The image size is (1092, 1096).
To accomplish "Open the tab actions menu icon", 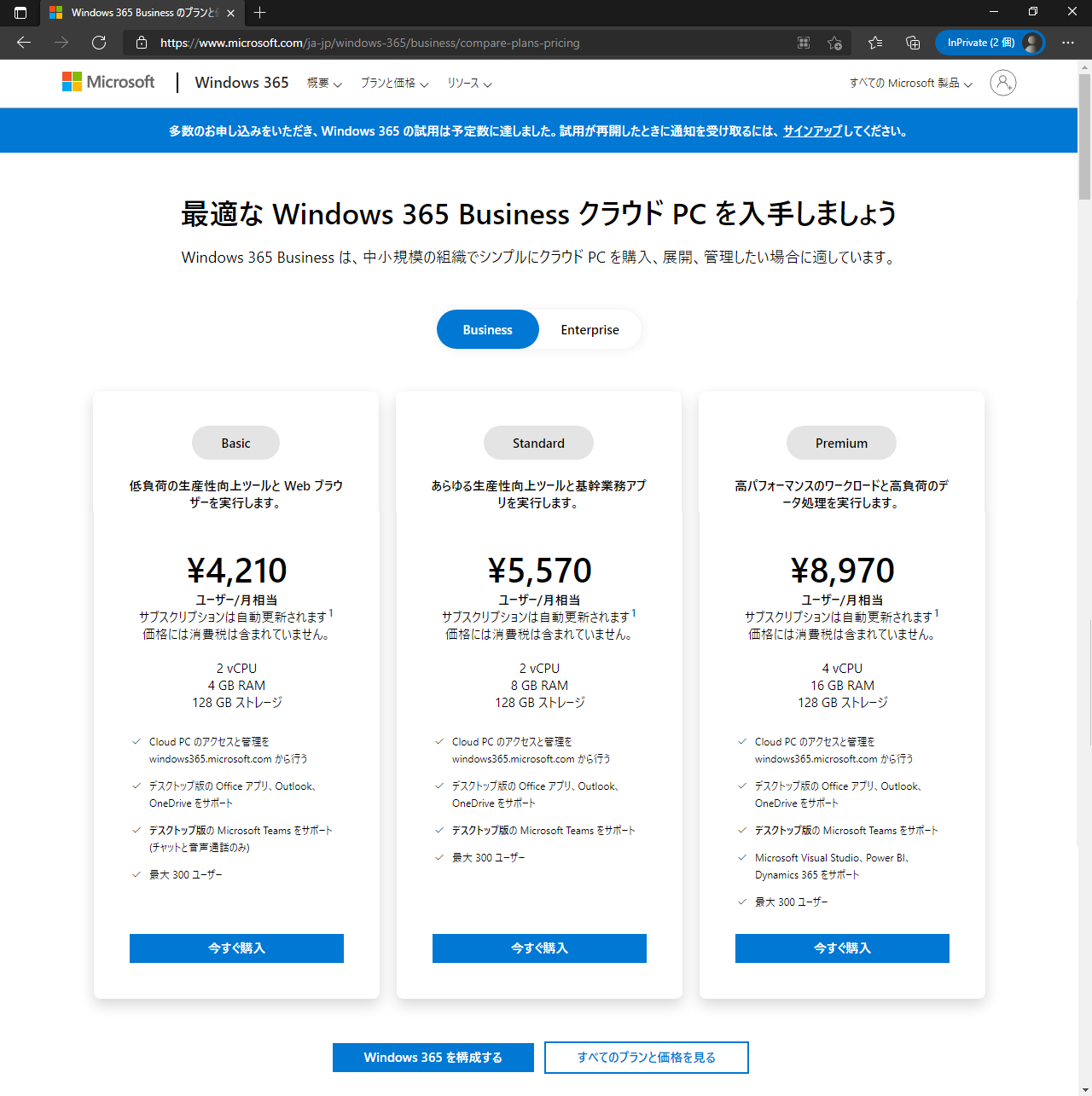I will click(x=20, y=13).
